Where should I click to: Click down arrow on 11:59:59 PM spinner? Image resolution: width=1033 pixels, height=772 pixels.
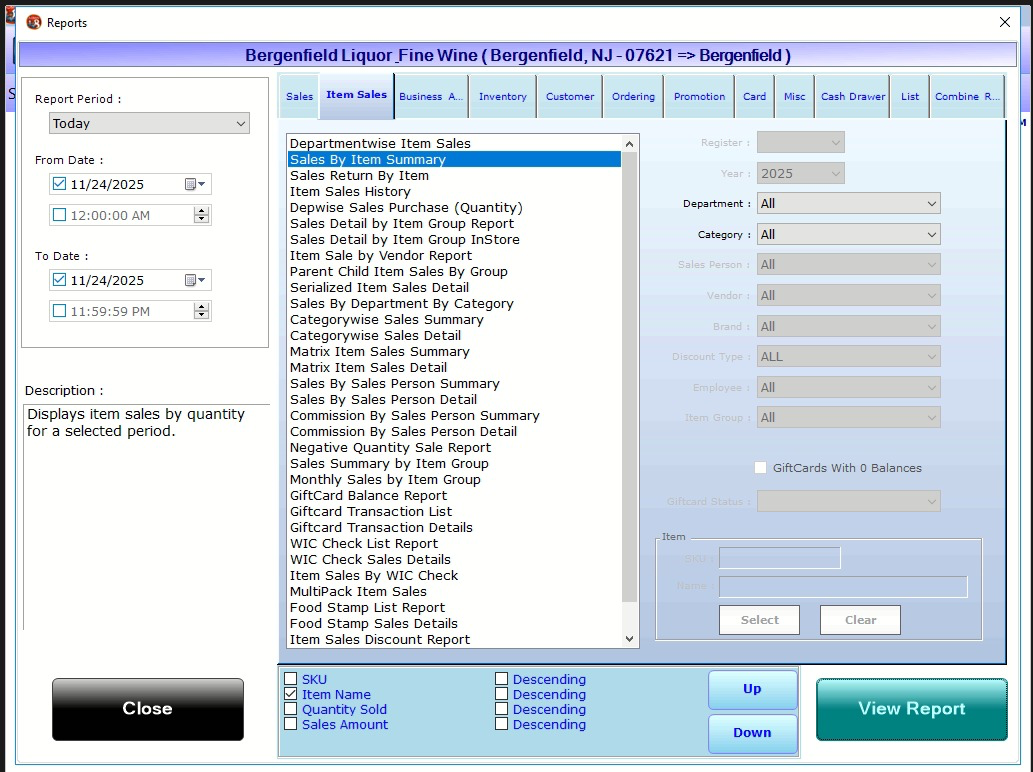[x=202, y=316]
